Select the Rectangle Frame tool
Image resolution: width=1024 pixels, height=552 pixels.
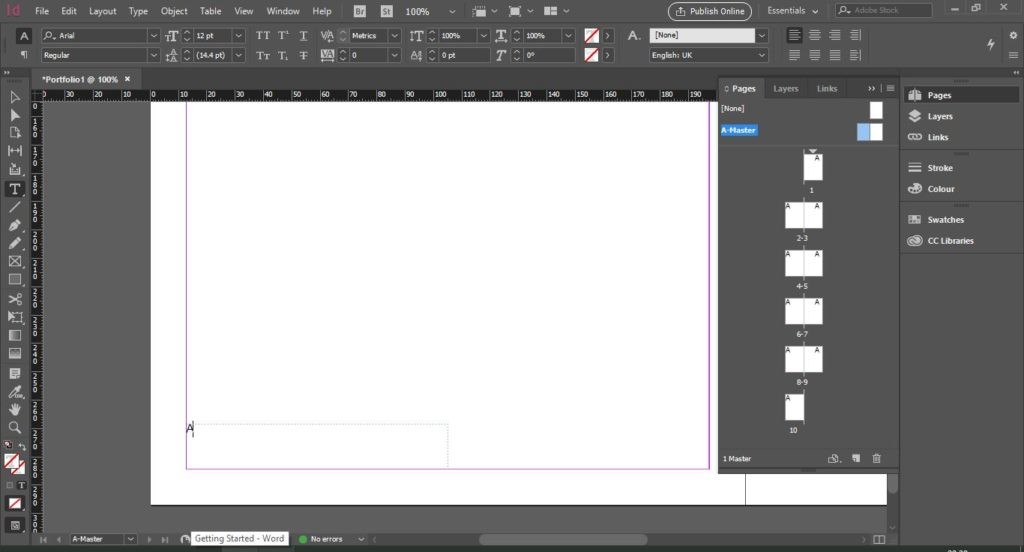click(14, 261)
